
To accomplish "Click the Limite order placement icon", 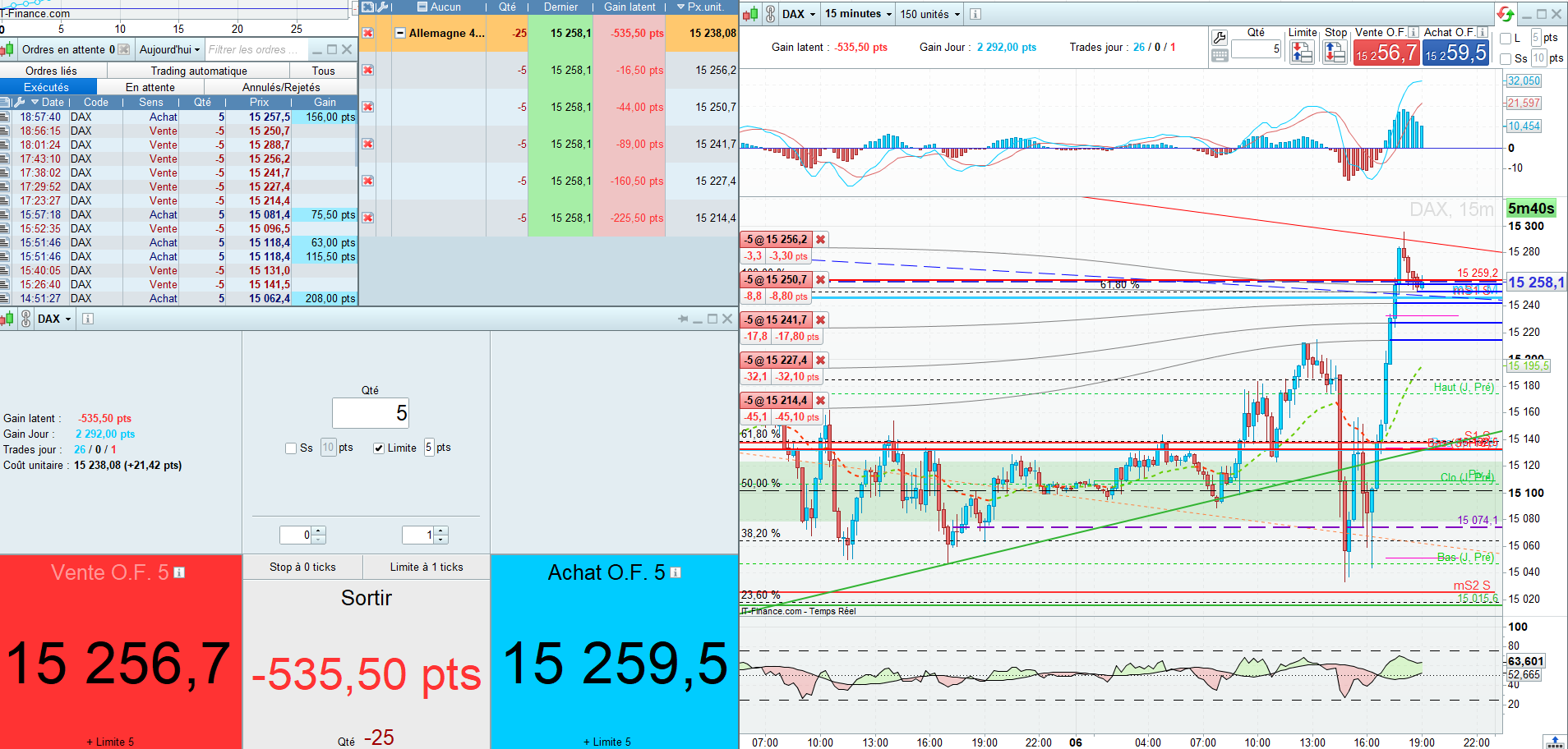I will click(x=1303, y=53).
